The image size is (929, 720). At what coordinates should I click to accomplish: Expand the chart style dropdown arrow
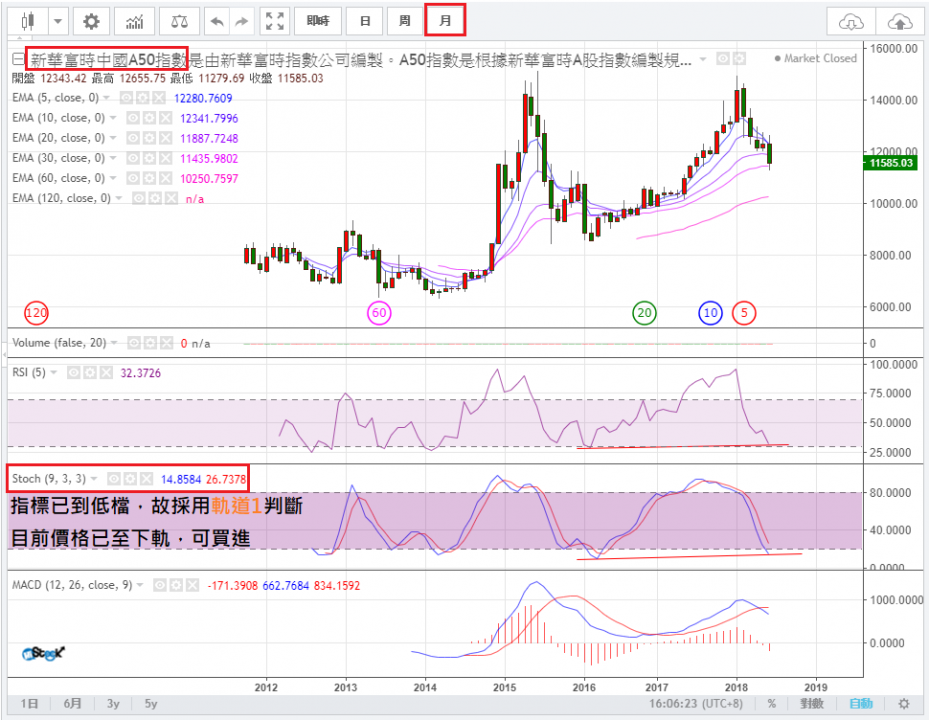click(59, 21)
